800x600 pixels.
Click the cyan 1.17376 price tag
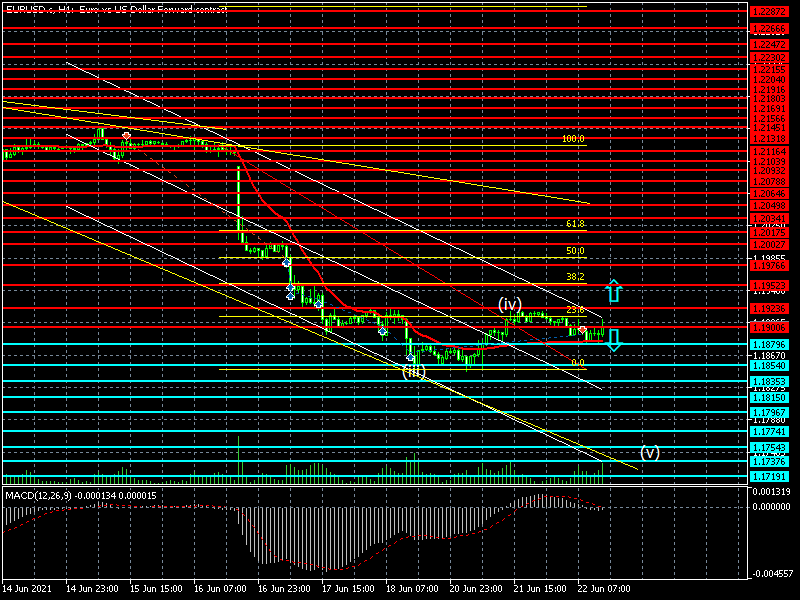click(x=769, y=461)
